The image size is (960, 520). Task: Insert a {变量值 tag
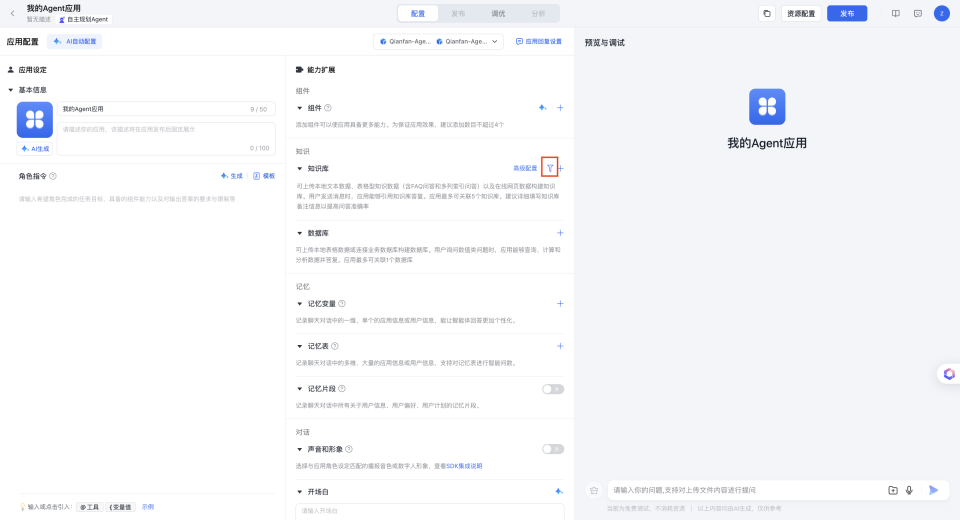pos(121,507)
